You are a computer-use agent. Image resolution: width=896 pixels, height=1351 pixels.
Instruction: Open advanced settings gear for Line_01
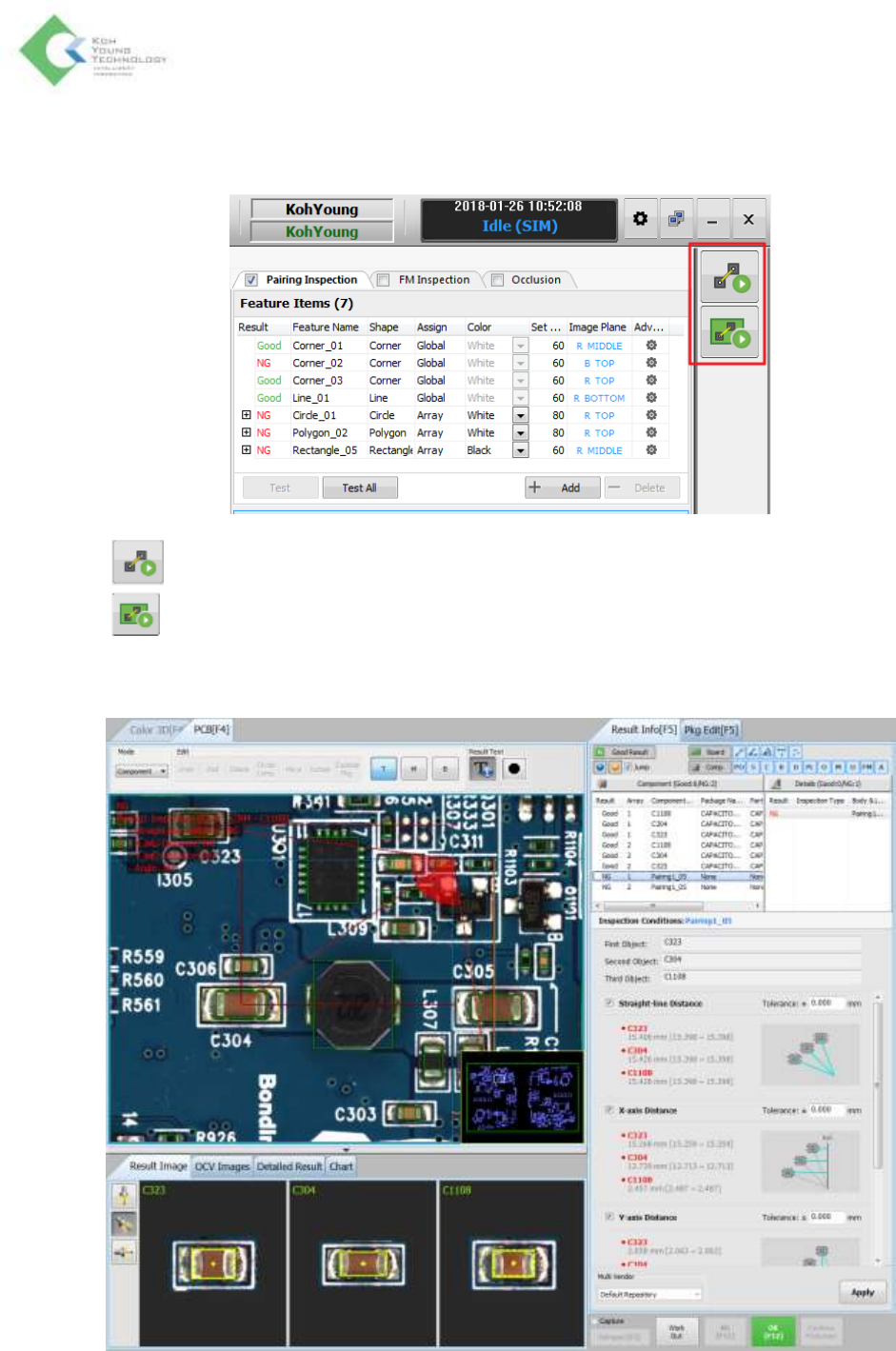651,398
